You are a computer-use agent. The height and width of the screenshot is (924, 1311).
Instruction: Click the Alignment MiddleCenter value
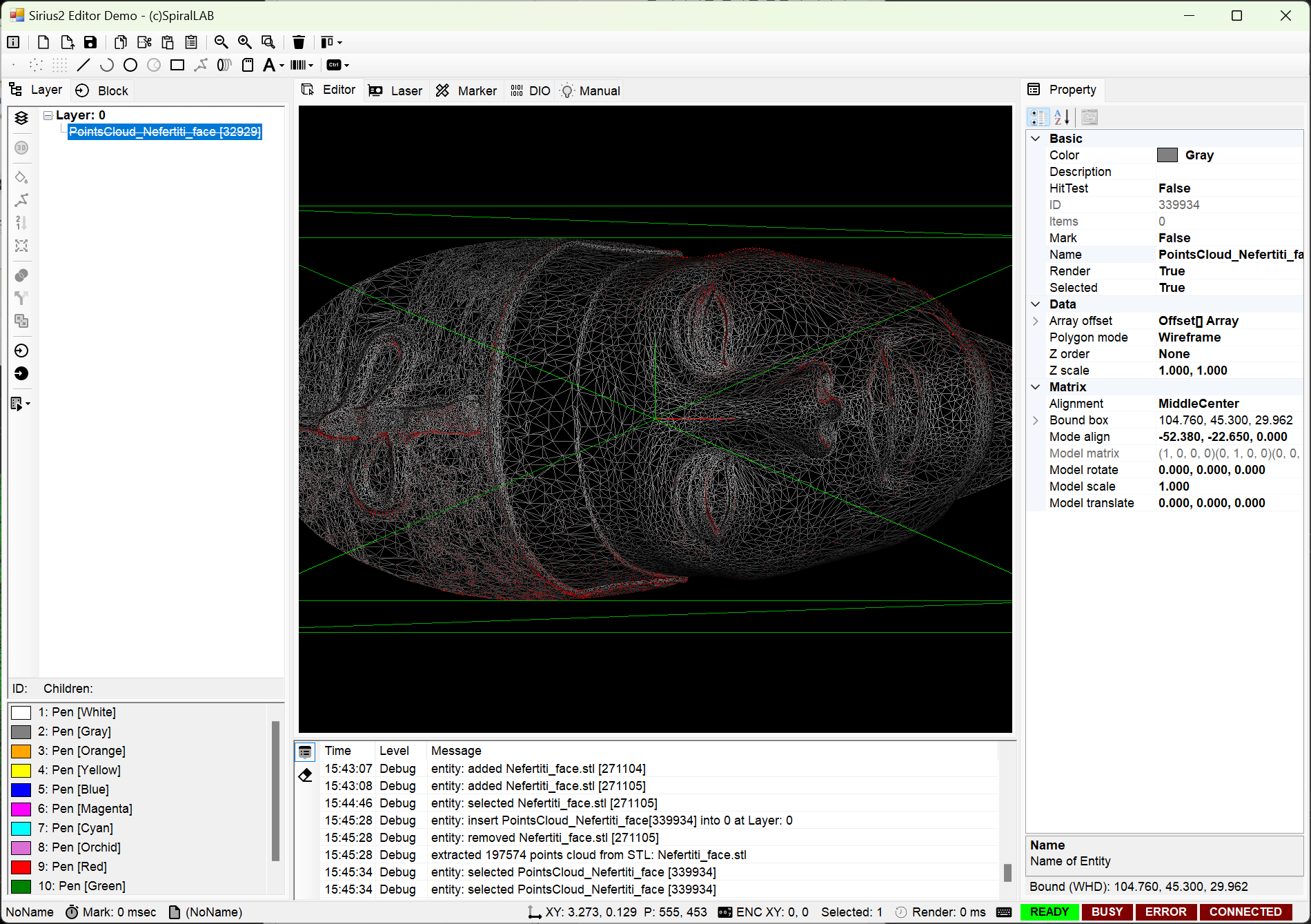[1199, 404]
